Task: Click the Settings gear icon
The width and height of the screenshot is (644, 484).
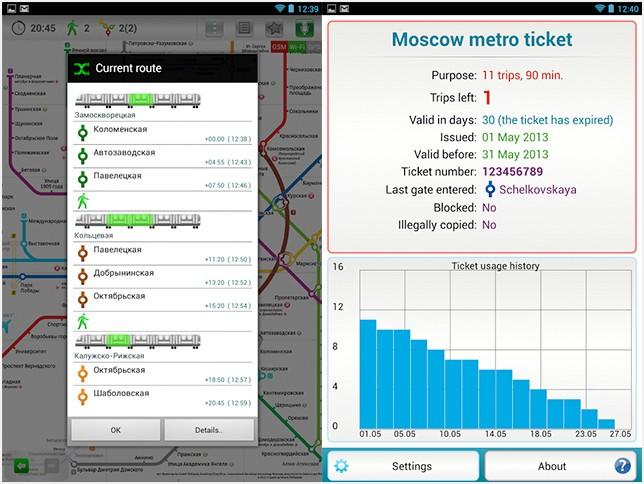Action: click(341, 466)
